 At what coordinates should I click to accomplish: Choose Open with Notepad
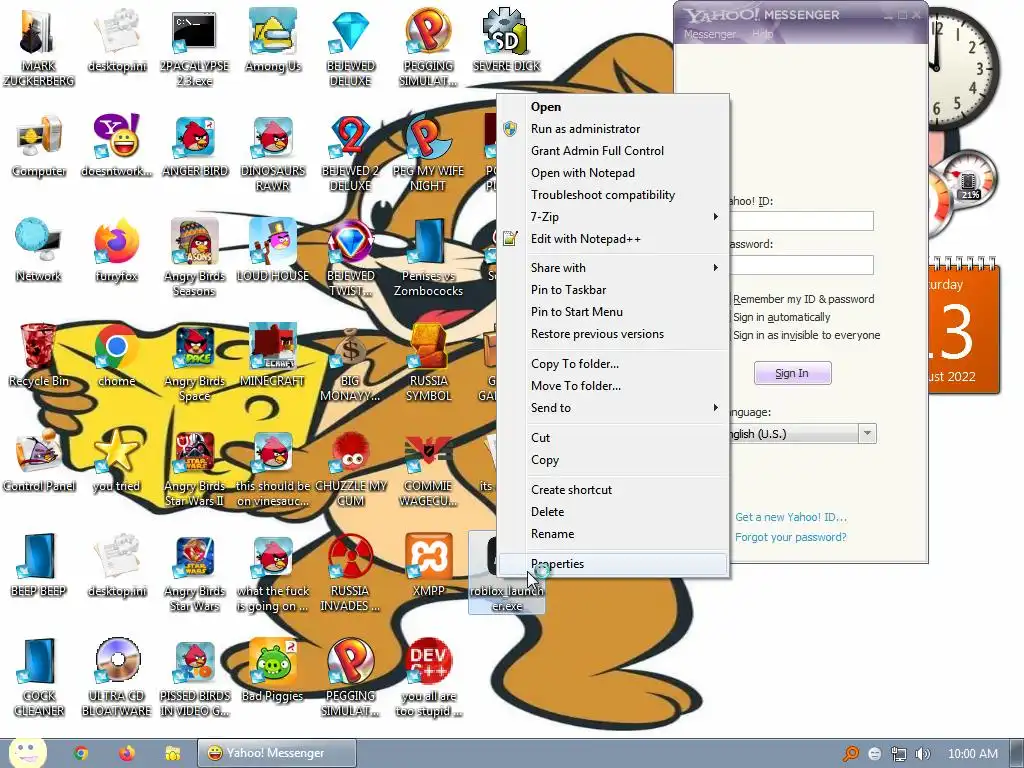click(x=613, y=173)
